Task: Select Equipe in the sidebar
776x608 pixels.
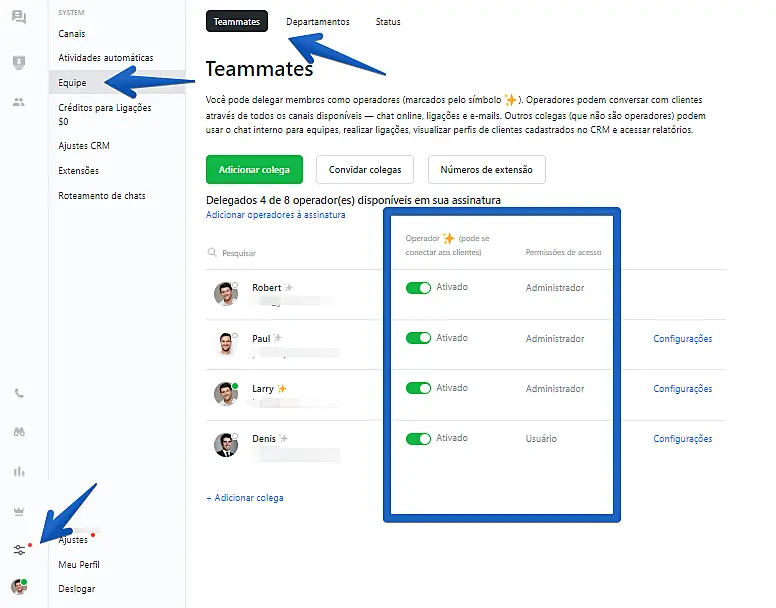Action: (117, 82)
